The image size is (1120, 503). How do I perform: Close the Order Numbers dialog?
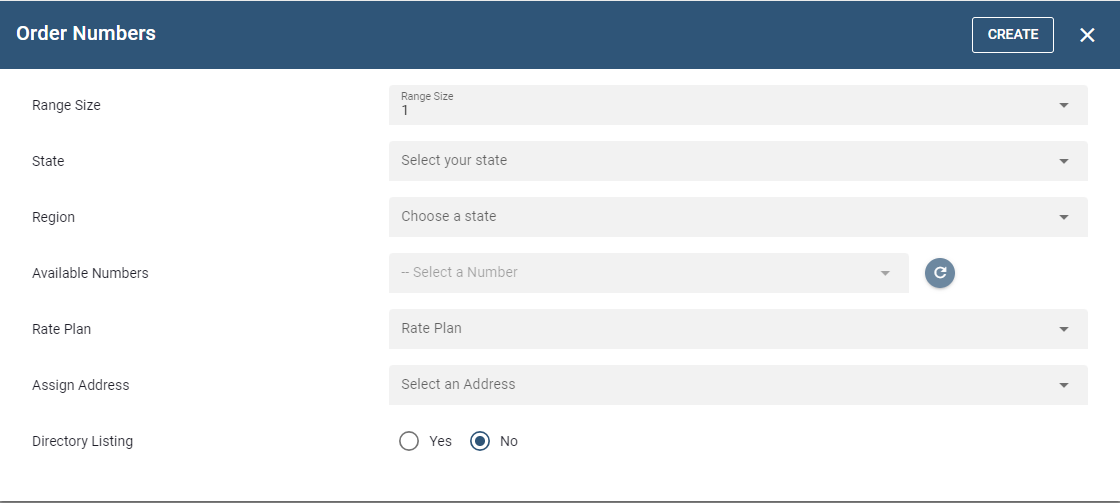click(x=1088, y=35)
